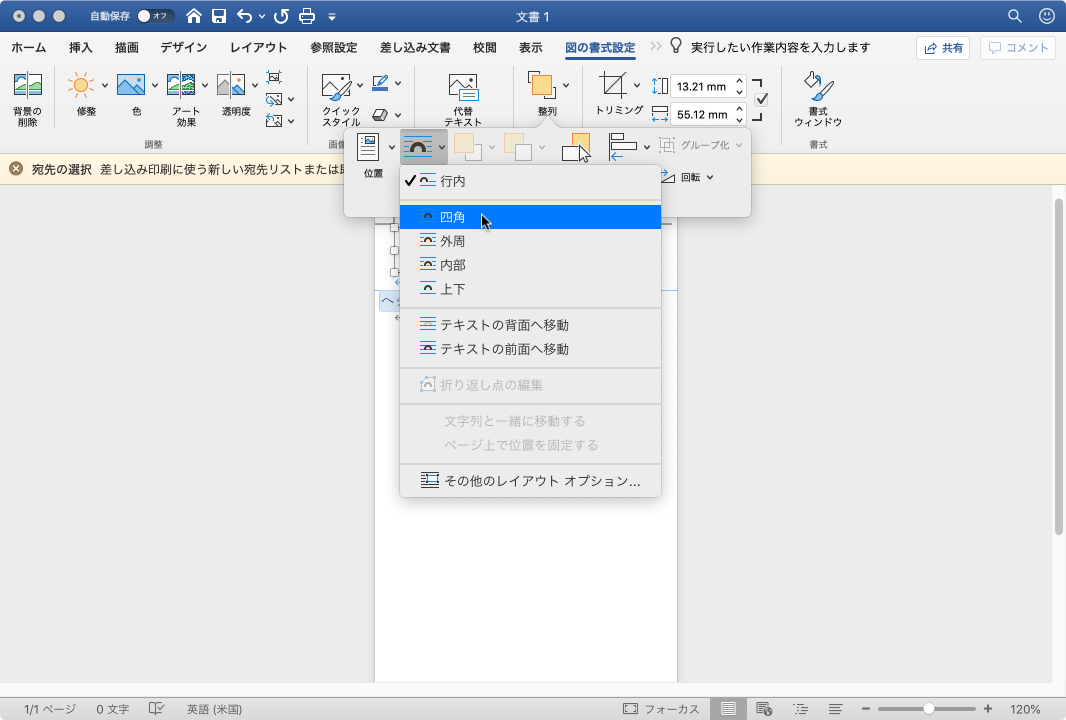This screenshot has height=720, width=1066.
Task: Click the language 英語 (米国) in the status bar
Action: pyautogui.click(x=214, y=708)
